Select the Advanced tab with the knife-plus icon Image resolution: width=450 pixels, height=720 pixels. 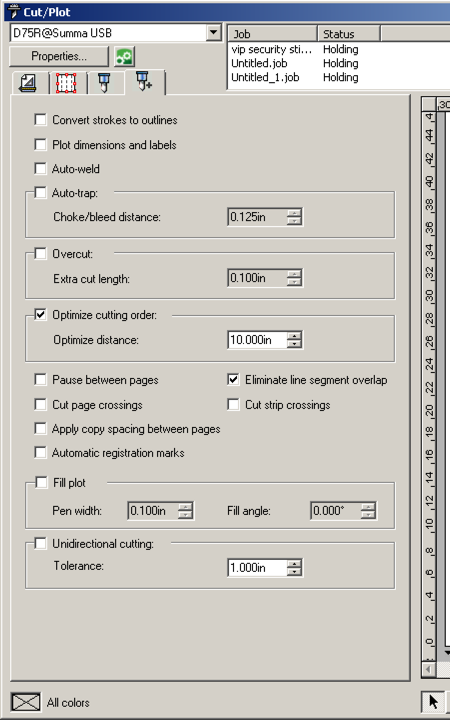[x=144, y=82]
